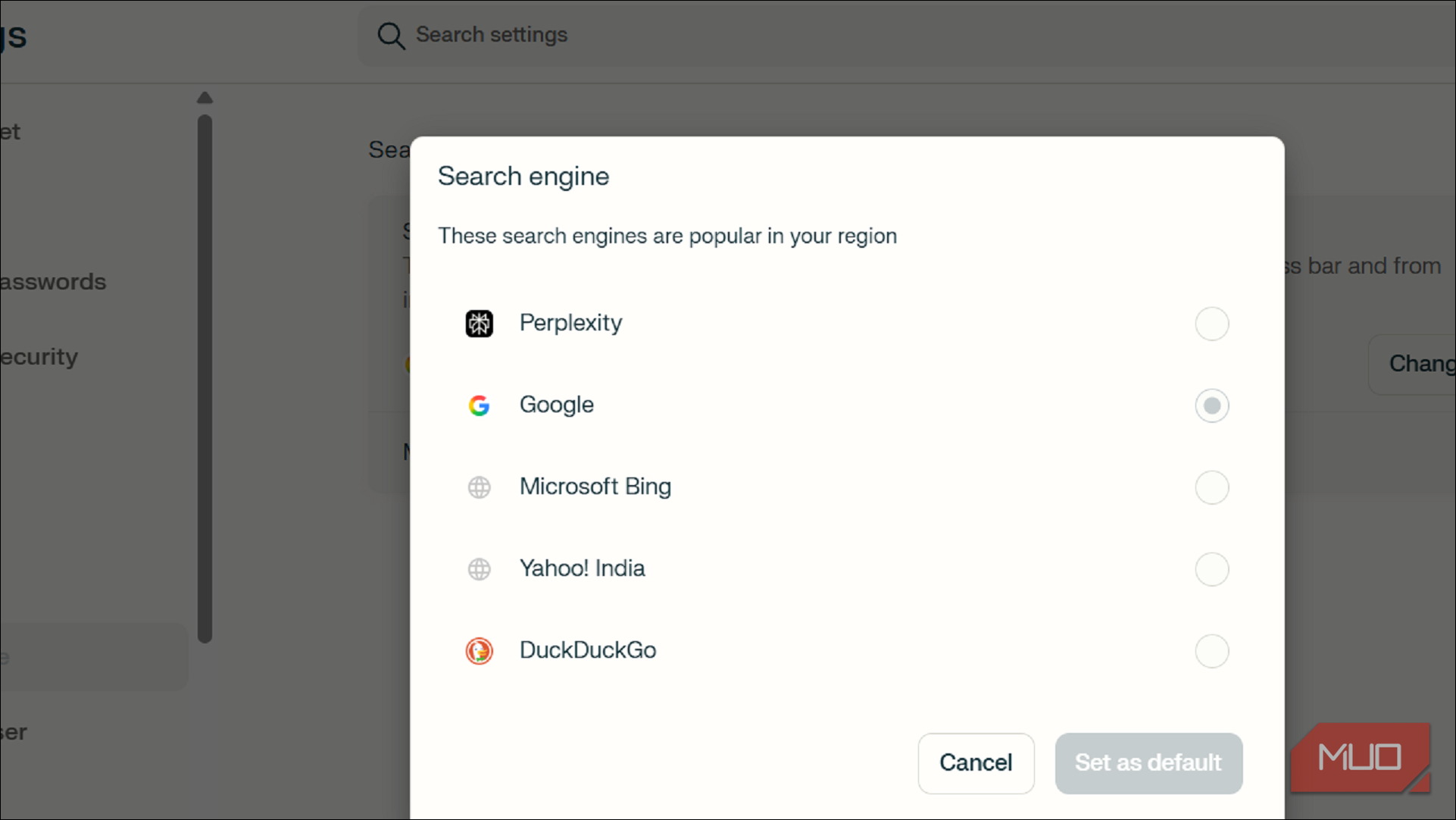1456x820 pixels.
Task: Focus the Search settings field
Action: click(905, 36)
